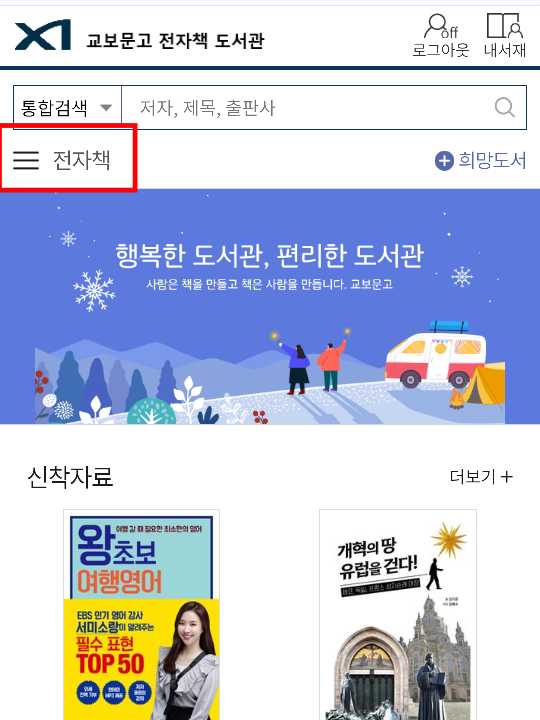
Task: Click the X1 logo icon
Action: pyautogui.click(x=43, y=35)
